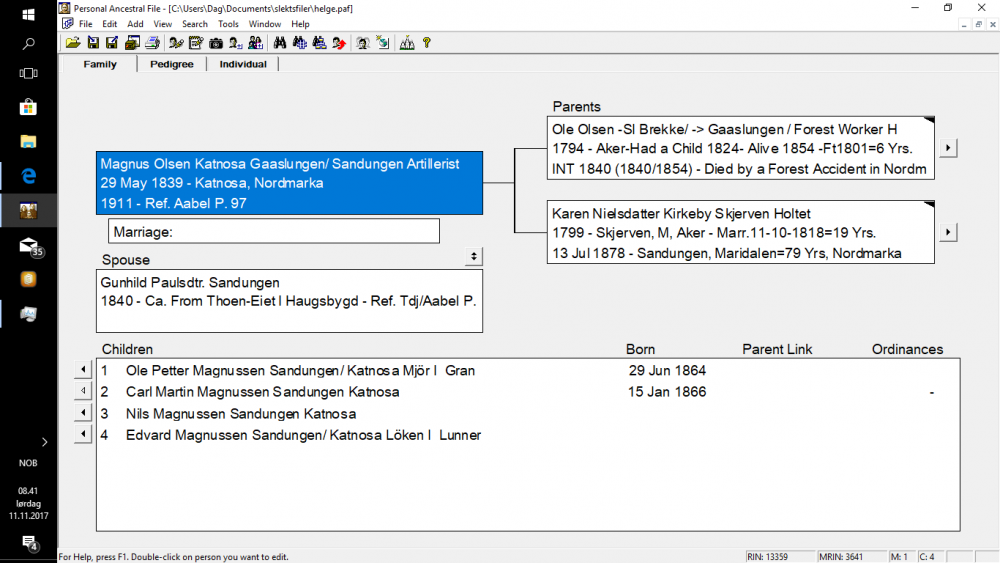The height and width of the screenshot is (563, 1000).
Task: Open the Tools menu
Action: click(228, 24)
